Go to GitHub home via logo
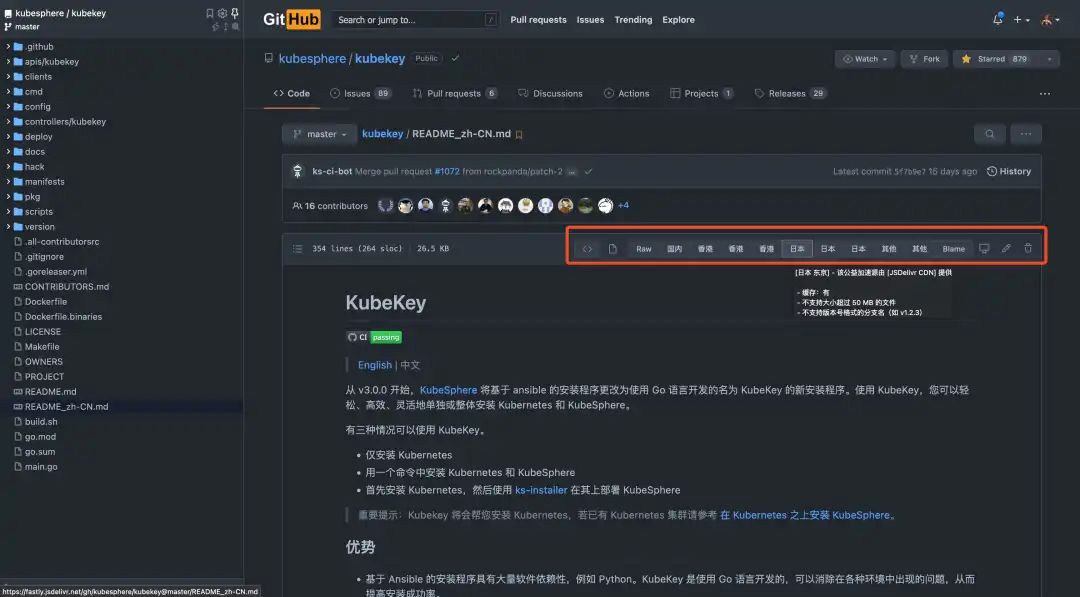The height and width of the screenshot is (597, 1080). point(291,19)
